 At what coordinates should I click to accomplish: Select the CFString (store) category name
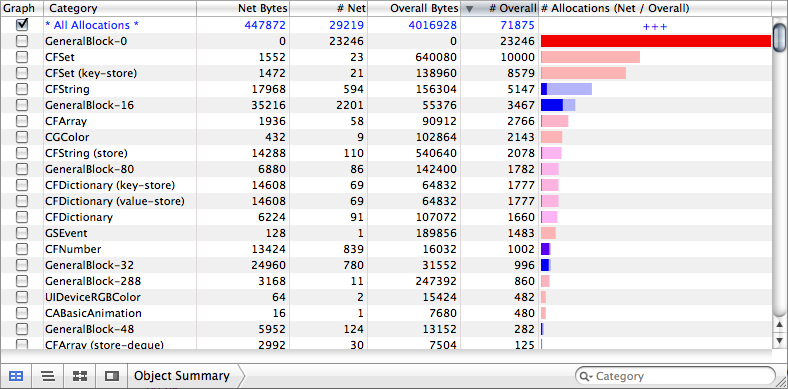pyautogui.click(x=86, y=153)
